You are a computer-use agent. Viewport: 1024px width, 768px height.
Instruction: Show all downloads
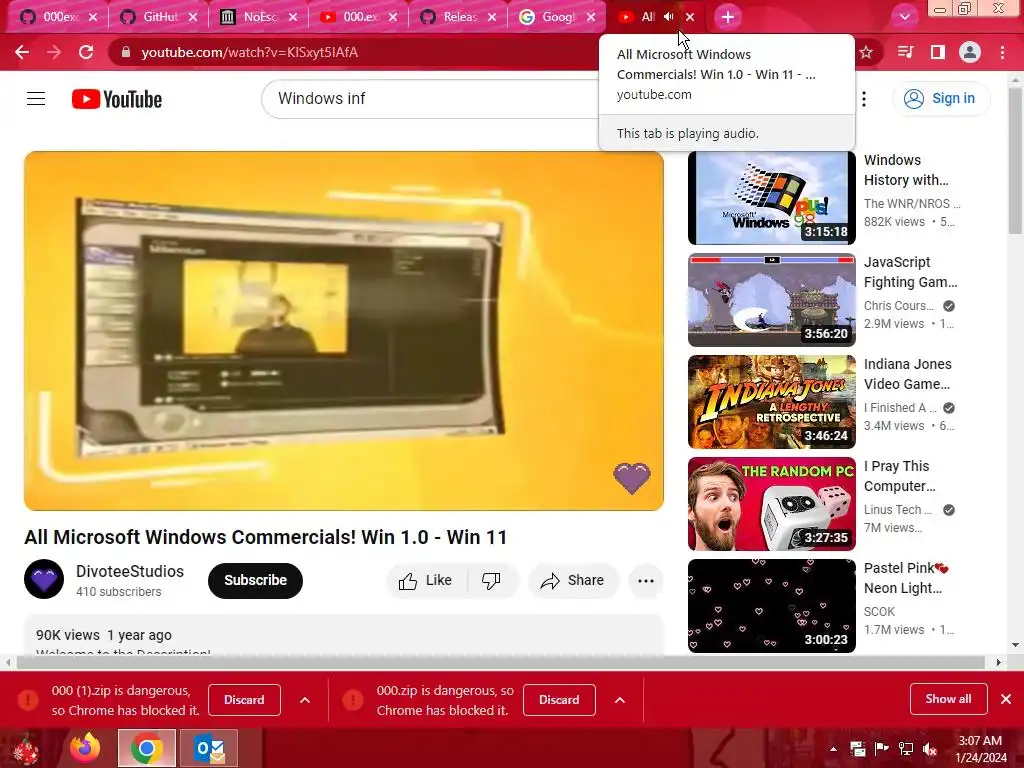tap(948, 699)
